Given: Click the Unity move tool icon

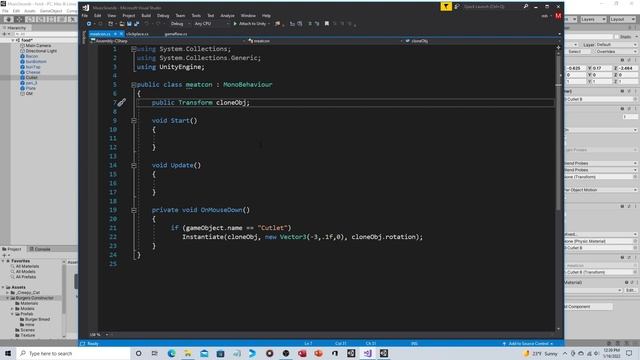Looking at the screenshot, I should point(19,19).
